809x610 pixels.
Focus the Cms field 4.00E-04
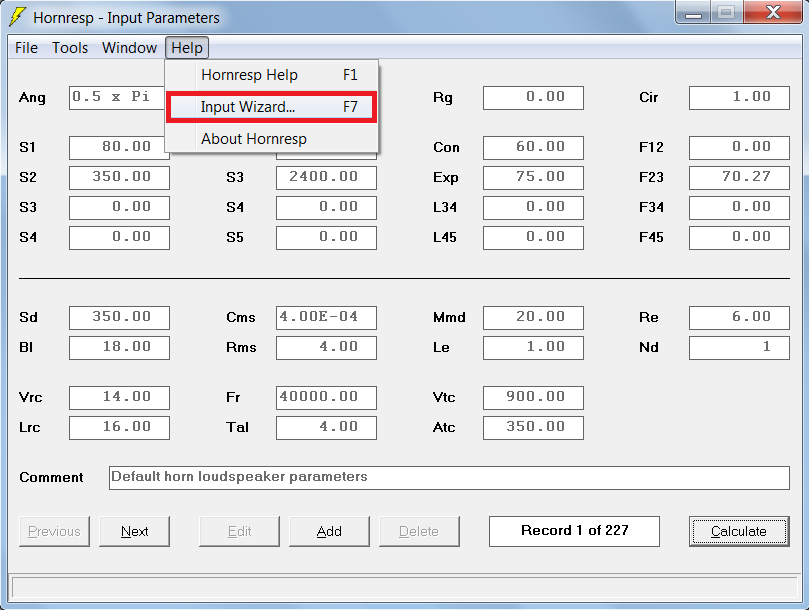click(x=326, y=317)
